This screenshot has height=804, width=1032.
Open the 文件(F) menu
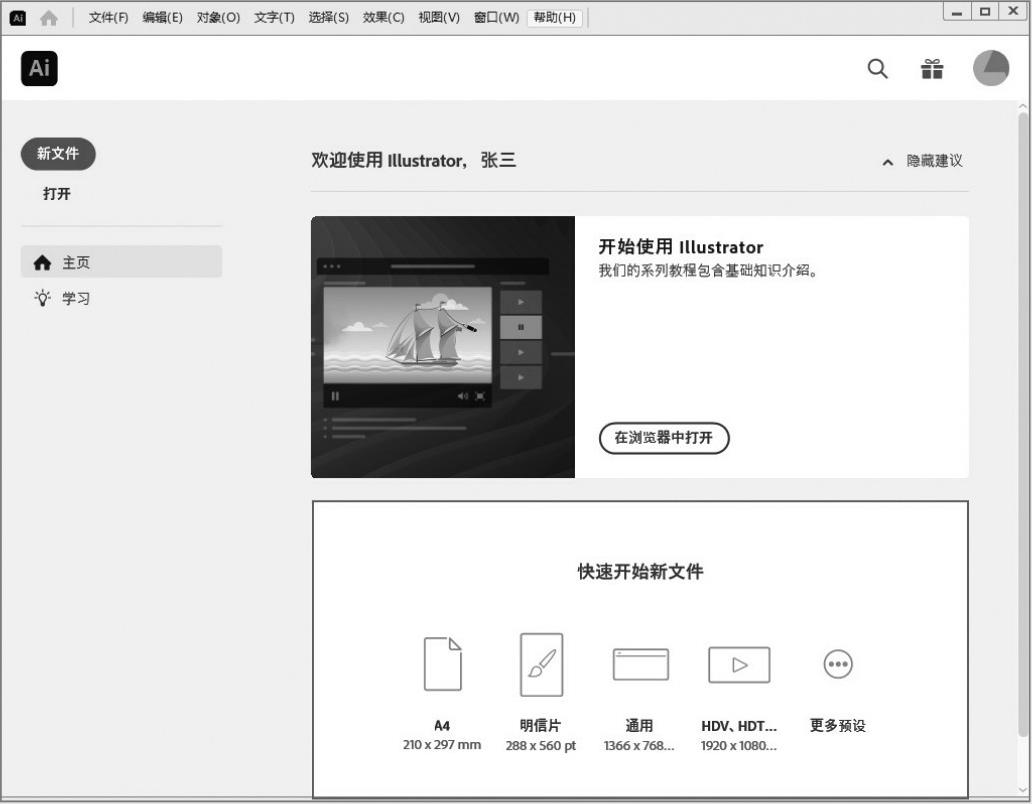109,18
